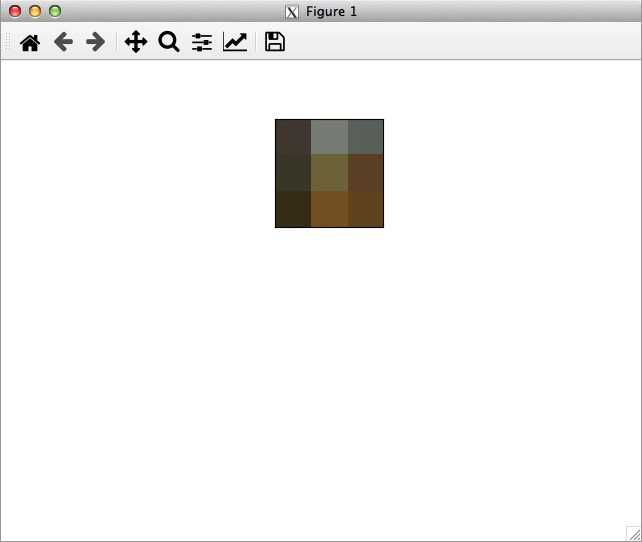Screen dimensions: 642x542
Task: Click the window resize grip in corner
Action: pyautogui.click(x=633, y=533)
